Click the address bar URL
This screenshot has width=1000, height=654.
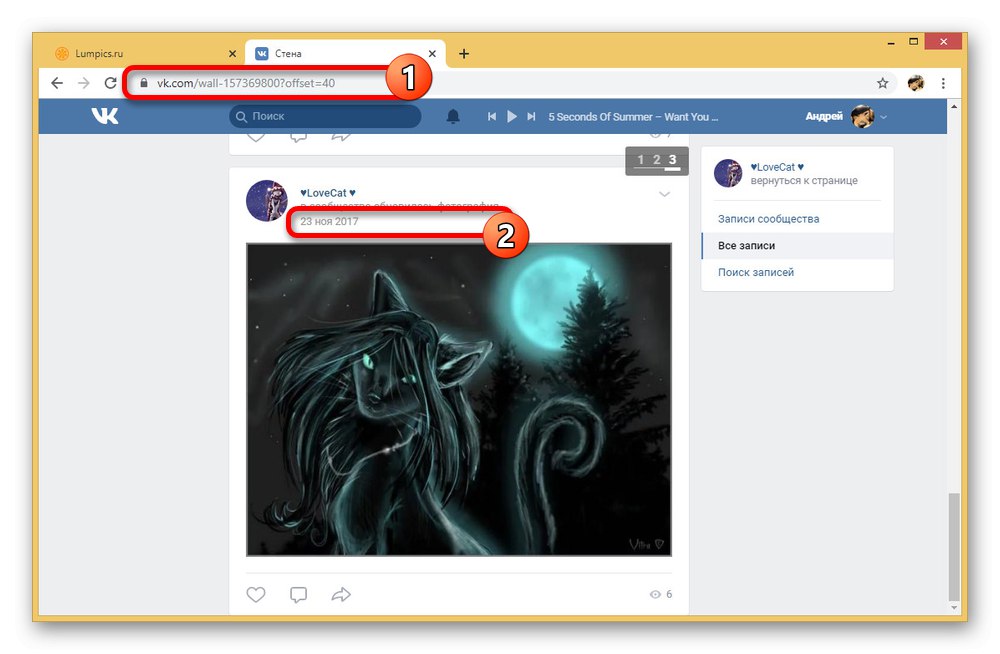point(246,83)
